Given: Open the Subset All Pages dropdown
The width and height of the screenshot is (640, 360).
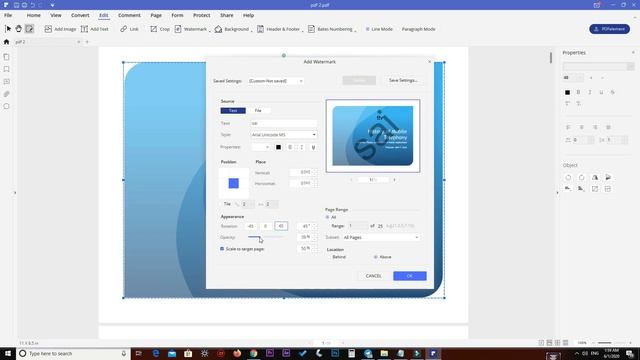Looking at the screenshot, I should click(381, 237).
